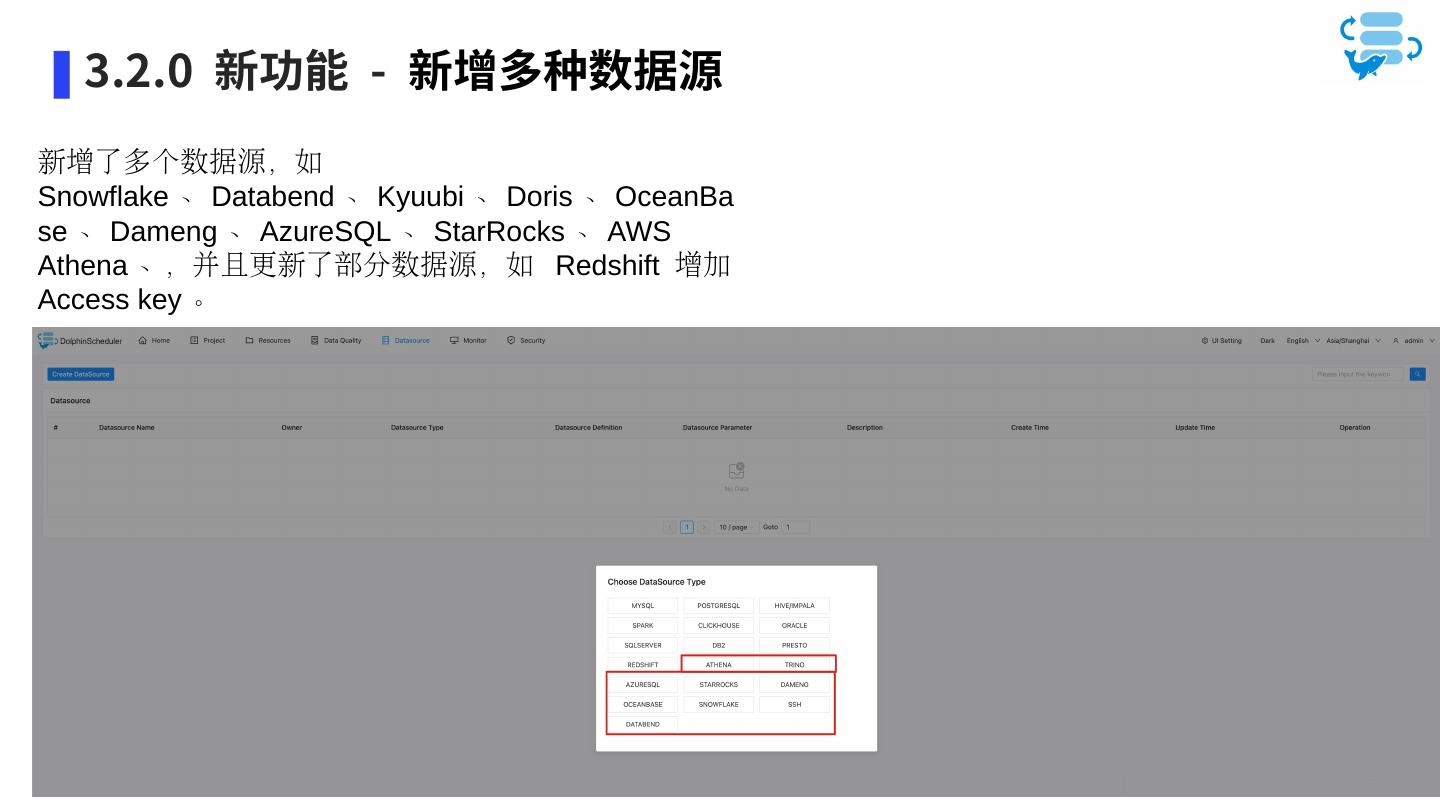
Task: Click the UI Setting gear icon
Action: (x=1205, y=341)
